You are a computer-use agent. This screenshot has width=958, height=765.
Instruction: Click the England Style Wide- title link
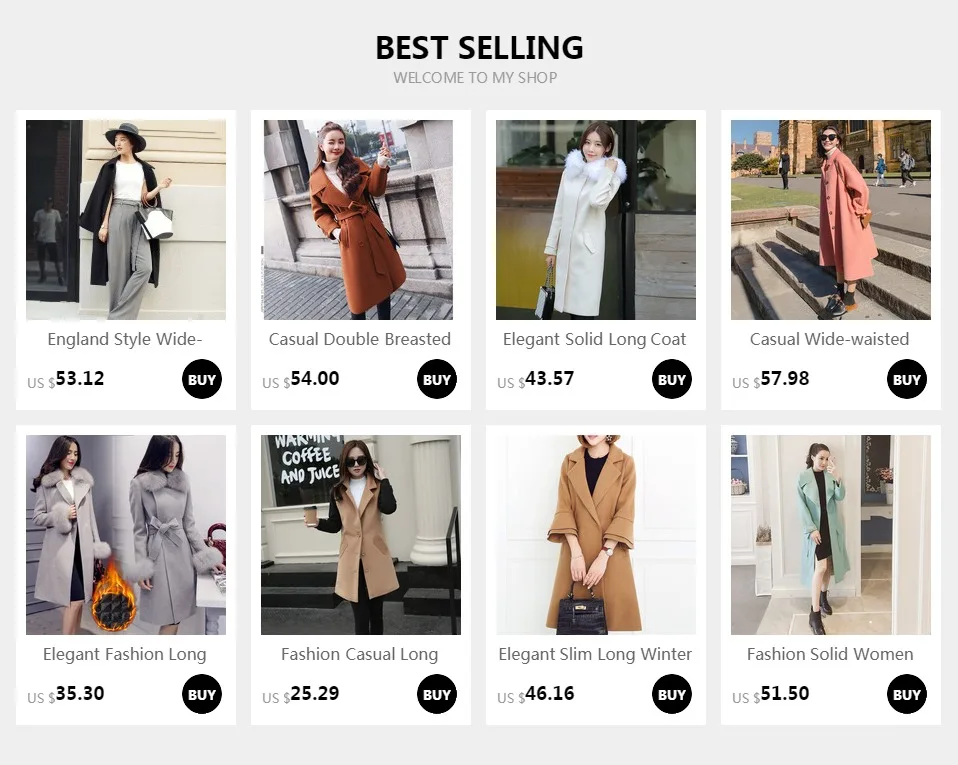click(x=125, y=339)
